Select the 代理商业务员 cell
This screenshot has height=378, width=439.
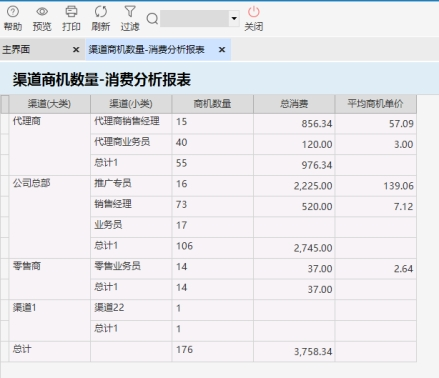click(131, 144)
